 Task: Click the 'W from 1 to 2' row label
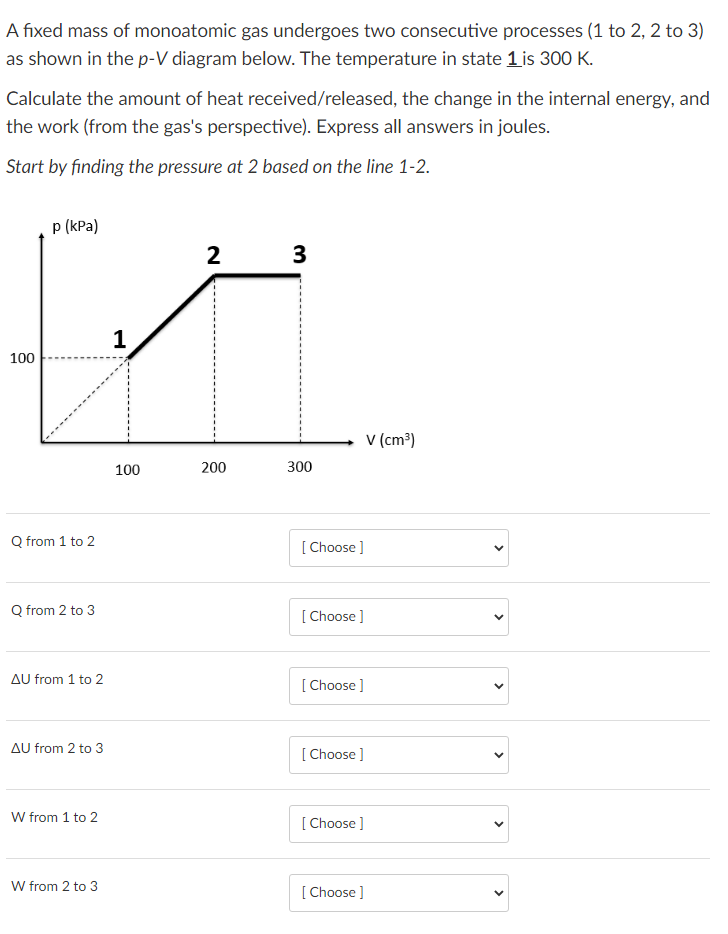point(54,817)
